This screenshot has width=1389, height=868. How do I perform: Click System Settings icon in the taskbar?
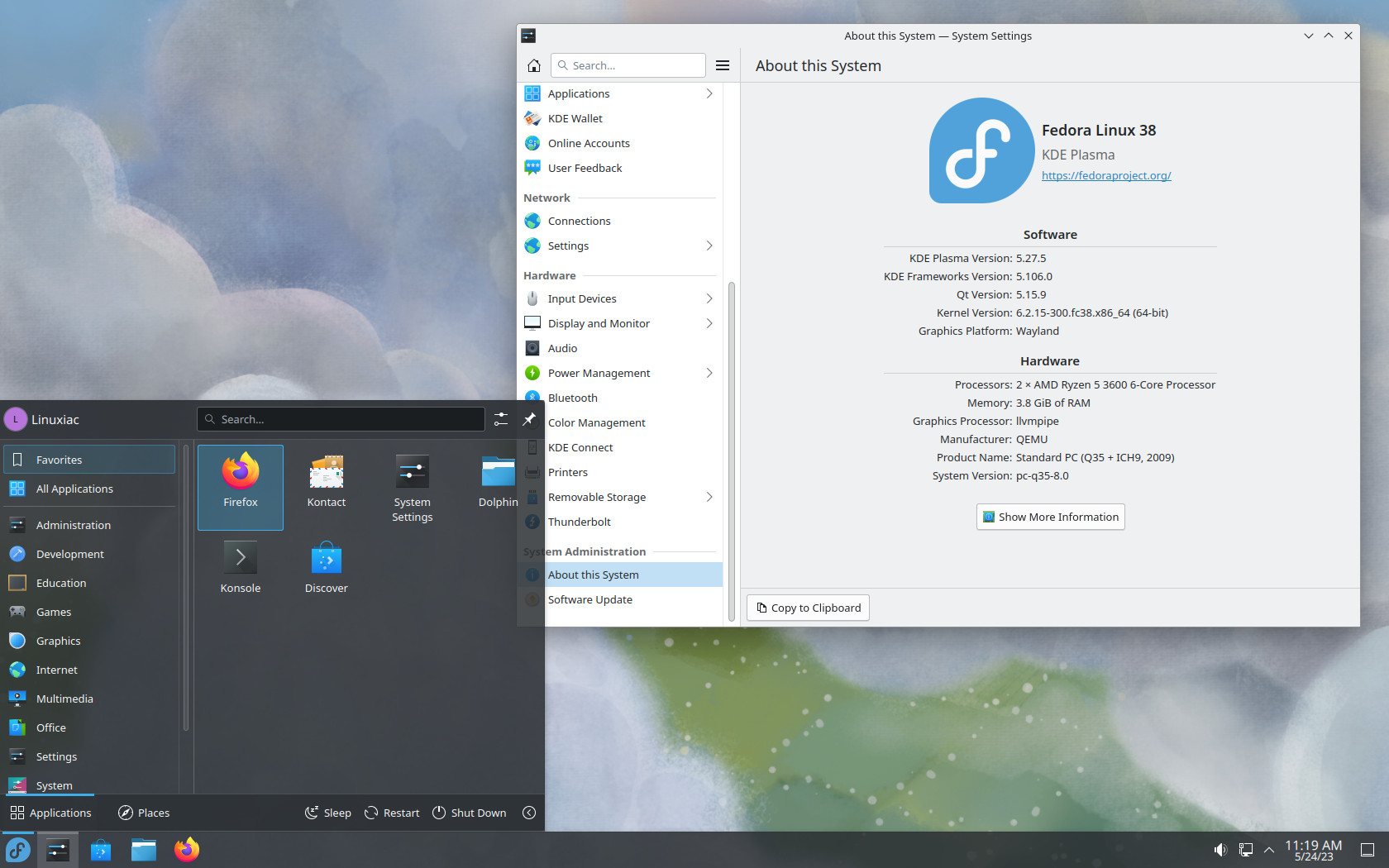point(58,850)
